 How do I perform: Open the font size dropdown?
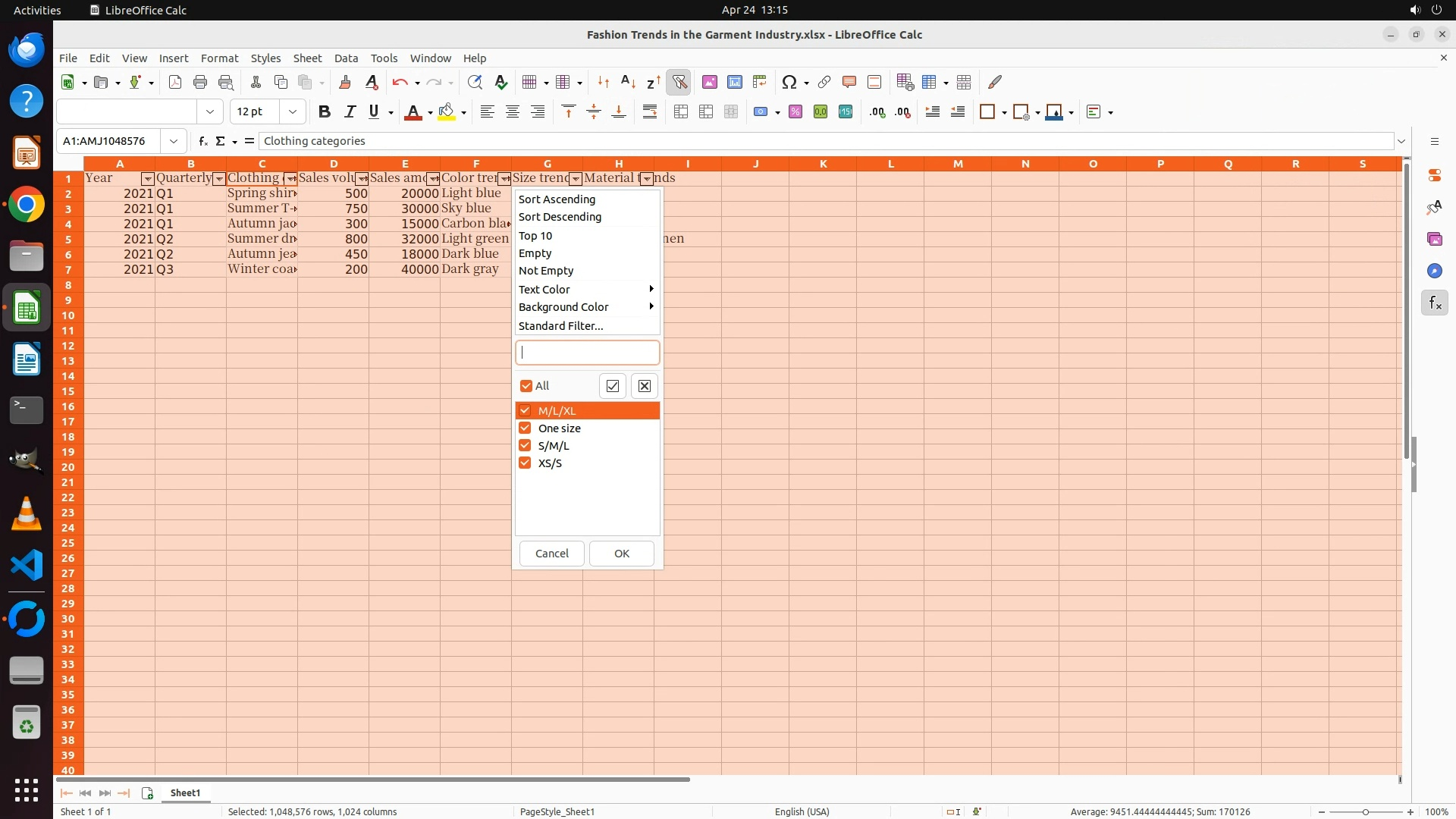pyautogui.click(x=292, y=111)
